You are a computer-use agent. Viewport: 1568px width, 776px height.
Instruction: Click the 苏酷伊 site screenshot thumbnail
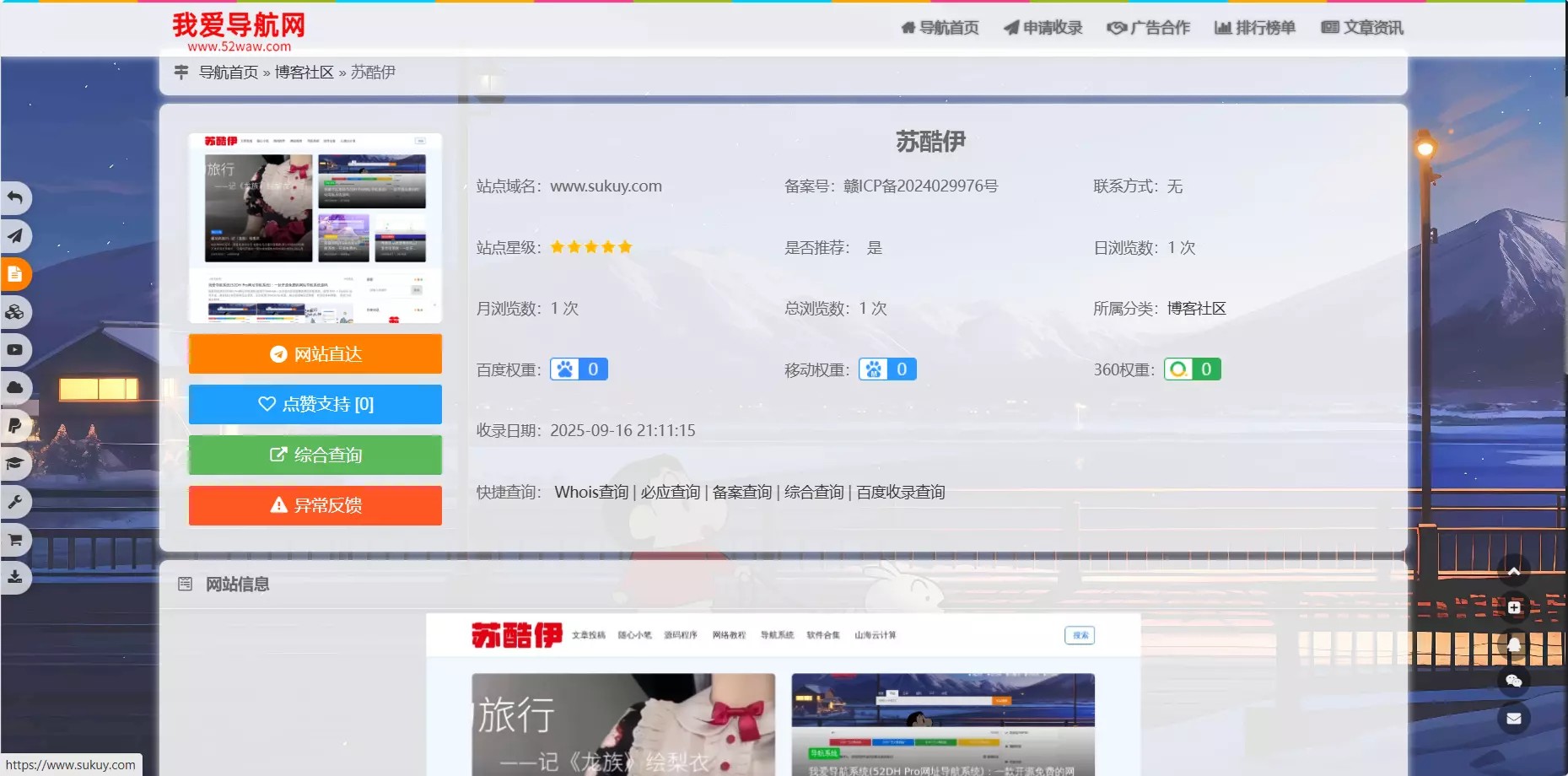315,227
